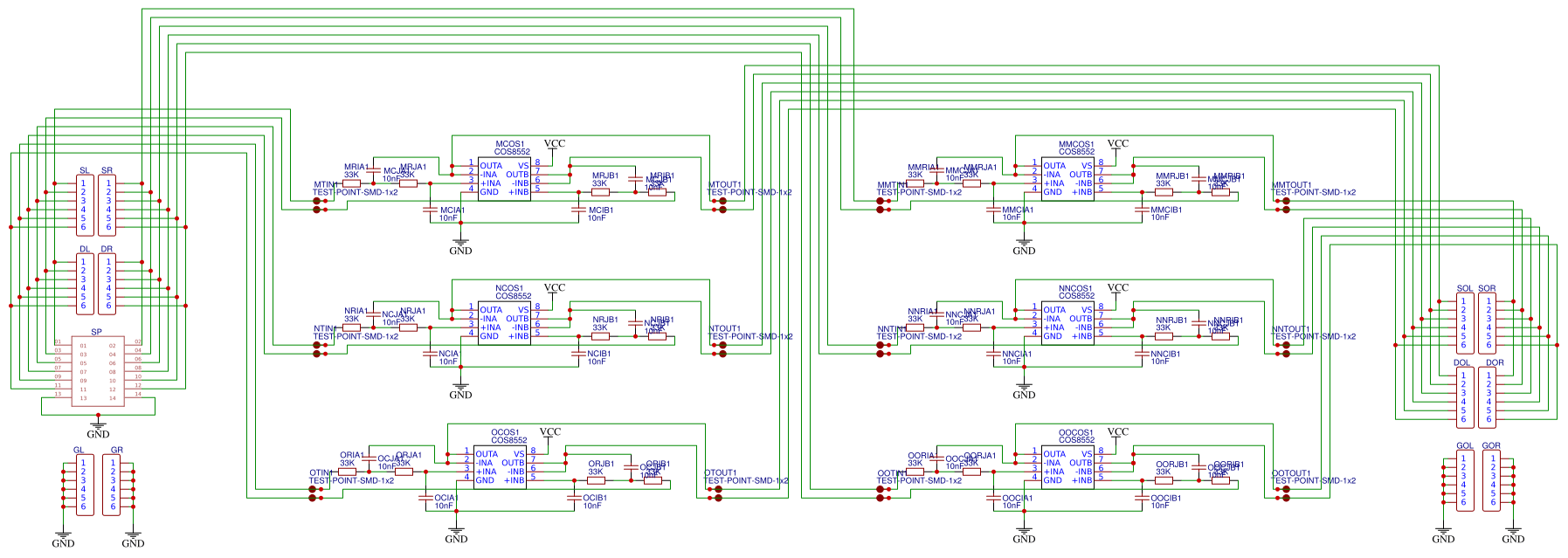This screenshot has height=558, width=1568.
Task: Select the NNRJB1 33K resistor
Action: click(x=1164, y=336)
